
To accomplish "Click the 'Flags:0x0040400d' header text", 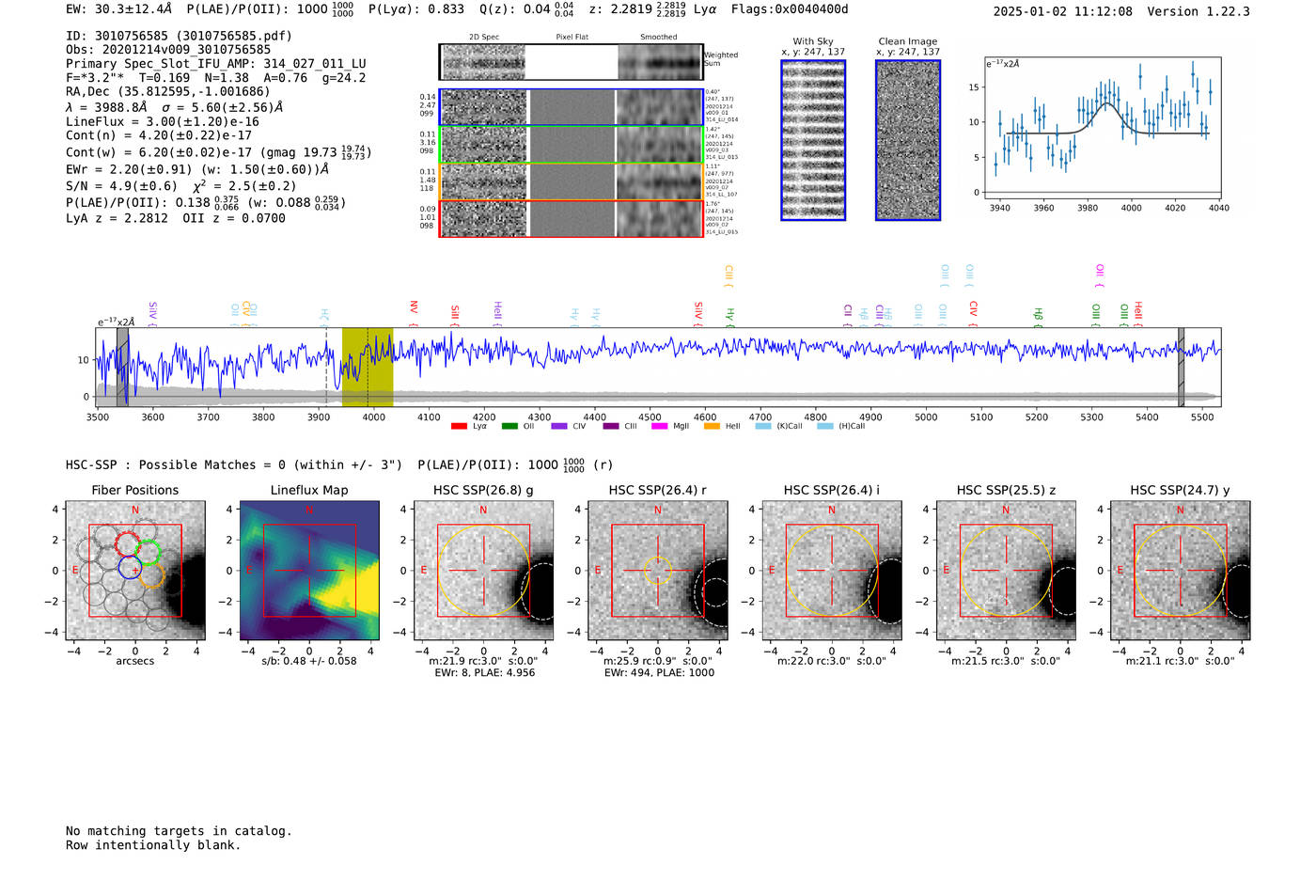I will pyautogui.click(x=790, y=9).
